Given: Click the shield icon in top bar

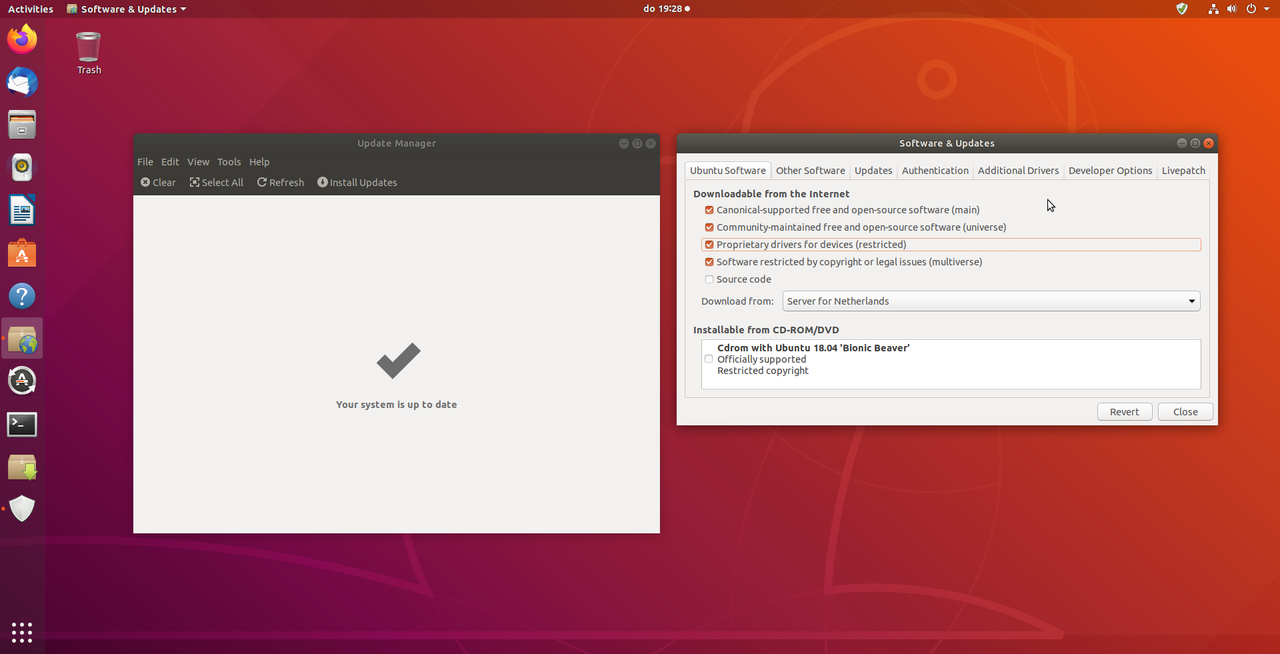Looking at the screenshot, I should click(1182, 9).
